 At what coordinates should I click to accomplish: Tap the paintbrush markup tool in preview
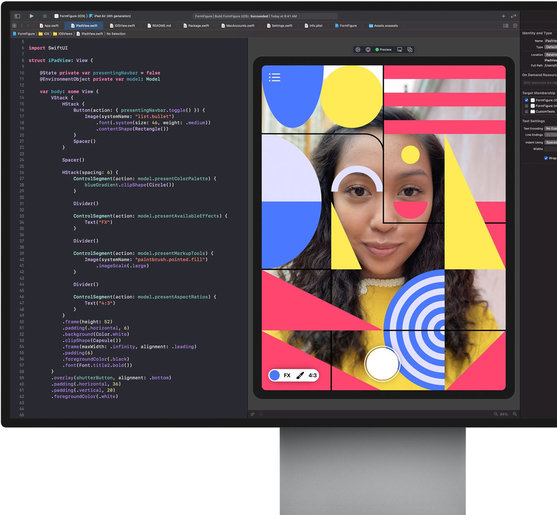300,375
